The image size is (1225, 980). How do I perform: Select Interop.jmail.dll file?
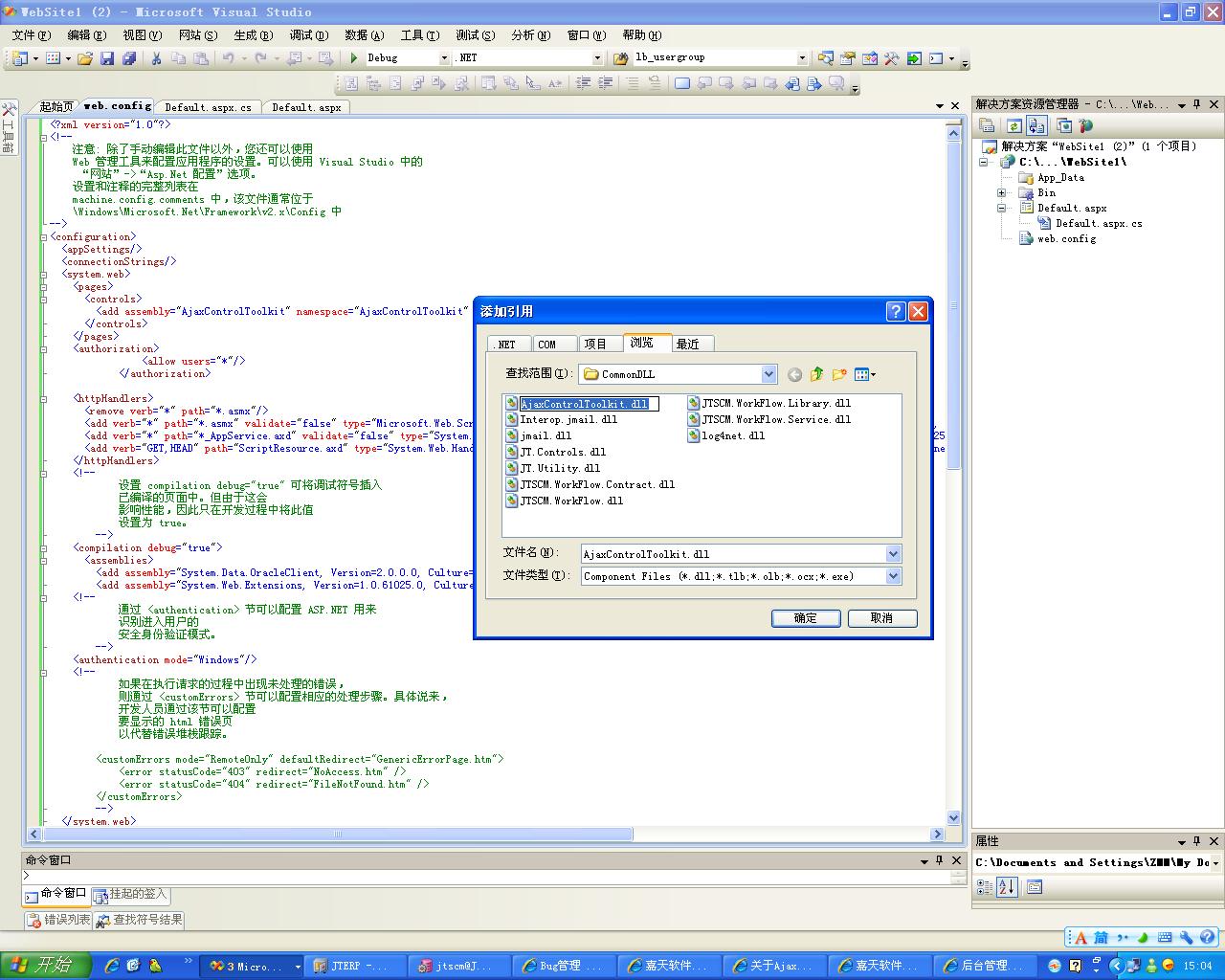coord(562,419)
